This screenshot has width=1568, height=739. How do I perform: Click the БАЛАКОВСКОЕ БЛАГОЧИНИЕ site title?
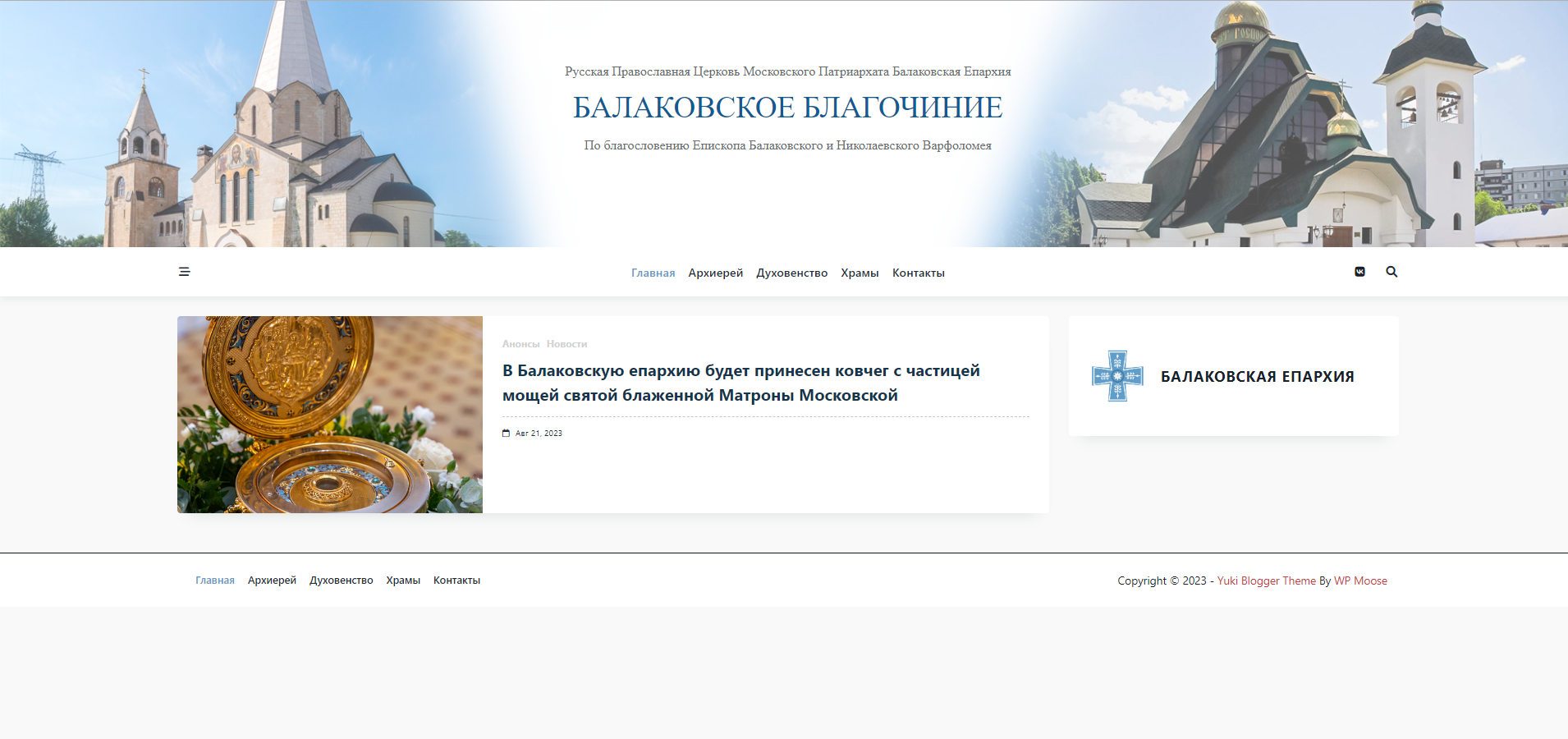(787, 108)
